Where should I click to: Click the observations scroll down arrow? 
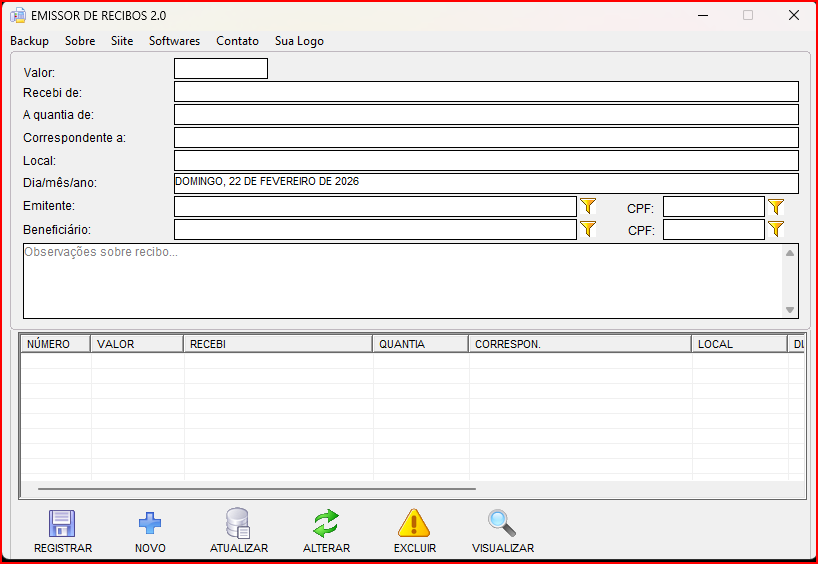tap(791, 310)
